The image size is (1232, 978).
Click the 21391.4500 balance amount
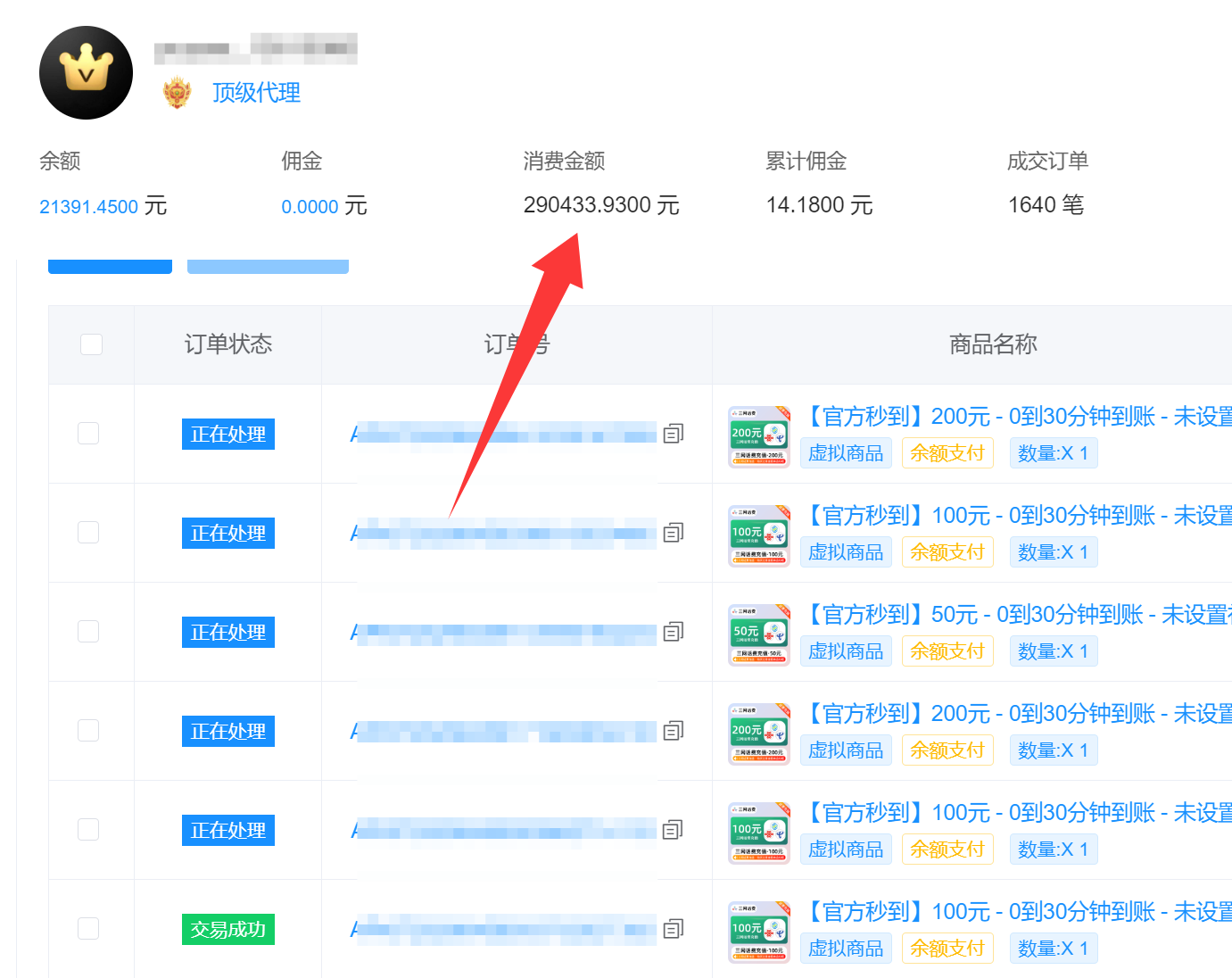tap(89, 207)
